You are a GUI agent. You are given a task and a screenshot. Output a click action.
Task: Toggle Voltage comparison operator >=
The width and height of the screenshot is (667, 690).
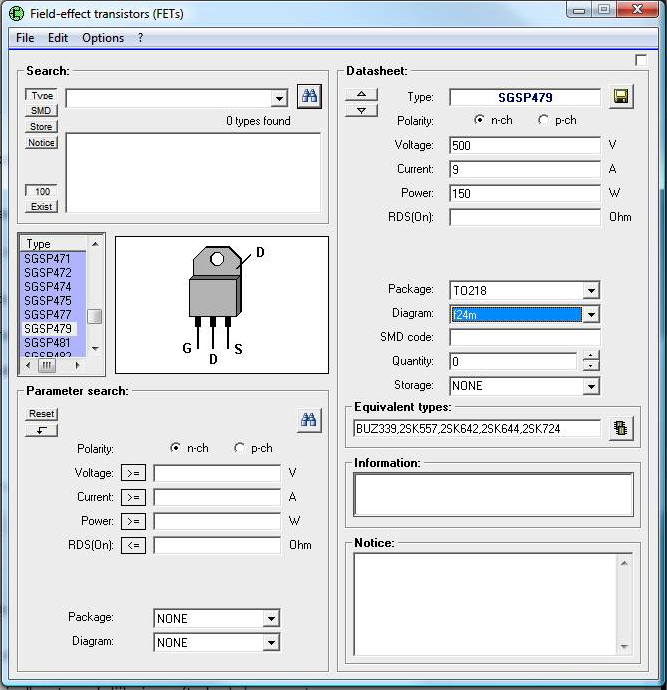pos(134,472)
